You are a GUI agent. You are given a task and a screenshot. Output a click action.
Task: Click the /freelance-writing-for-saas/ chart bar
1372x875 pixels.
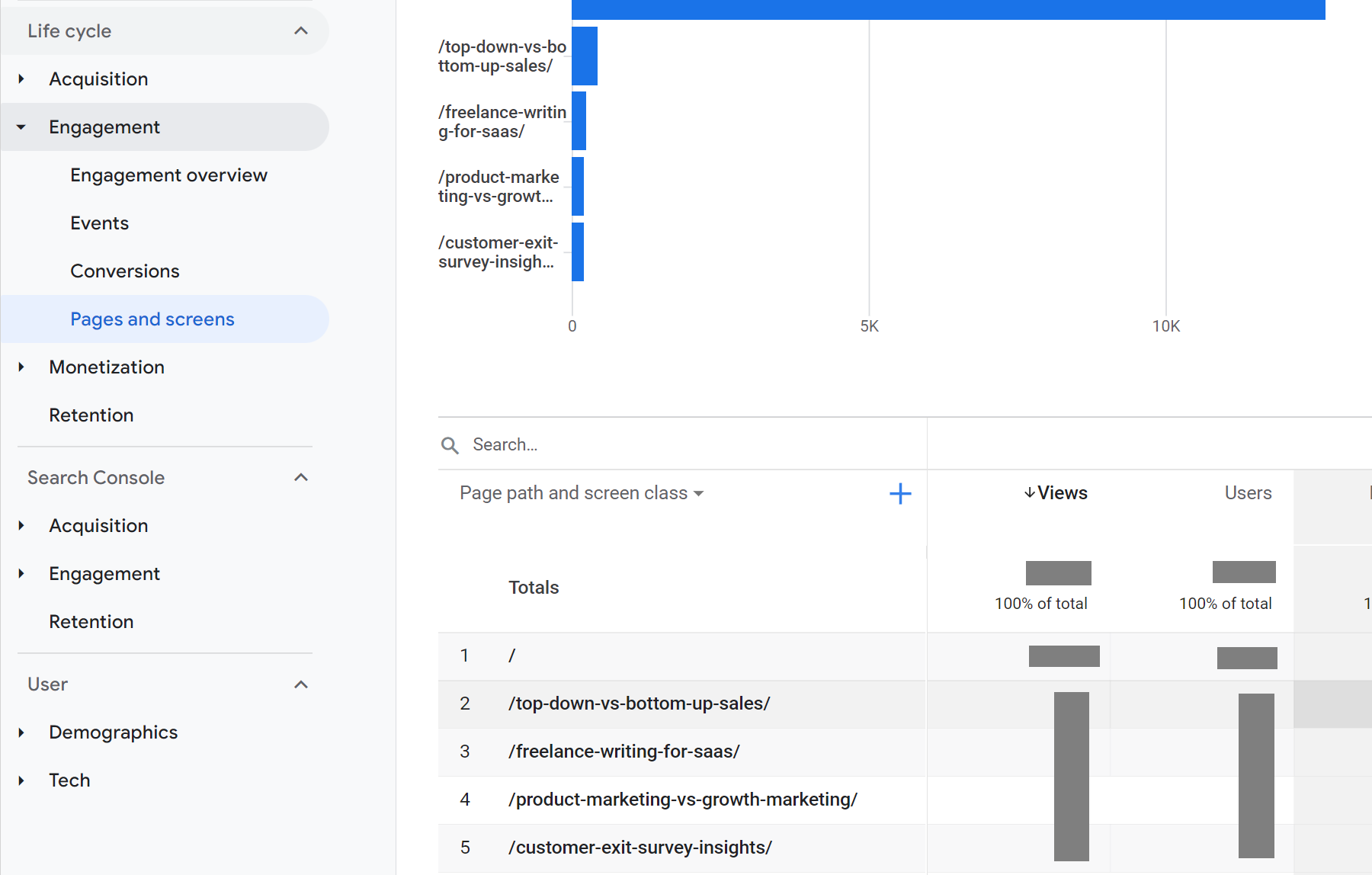pyautogui.click(x=579, y=121)
